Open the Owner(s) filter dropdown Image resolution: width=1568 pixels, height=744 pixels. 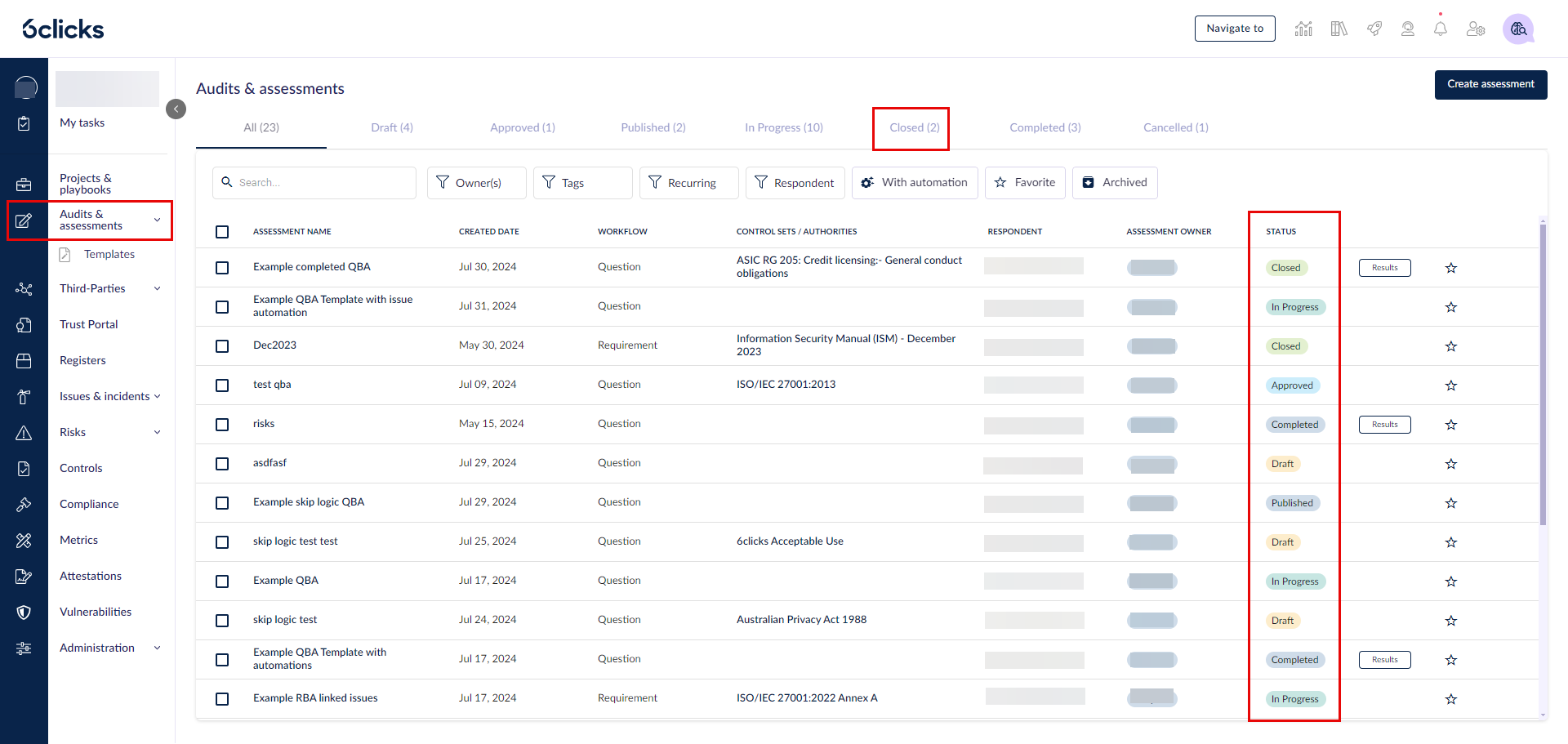tap(477, 183)
